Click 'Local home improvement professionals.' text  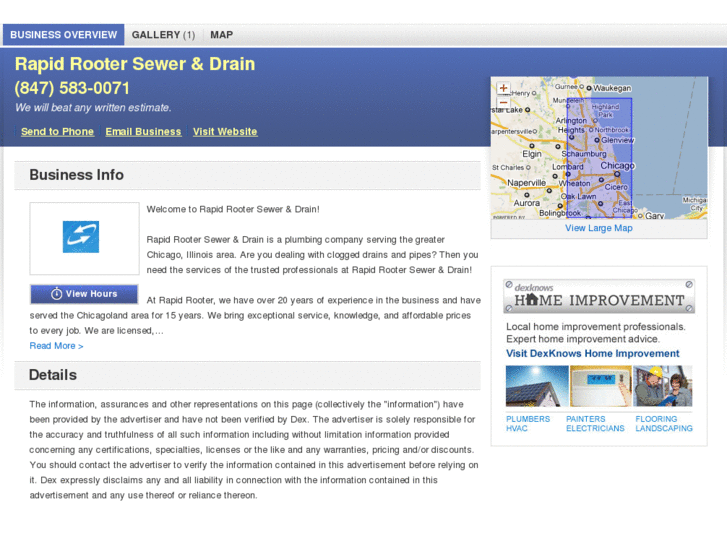[x=595, y=327]
